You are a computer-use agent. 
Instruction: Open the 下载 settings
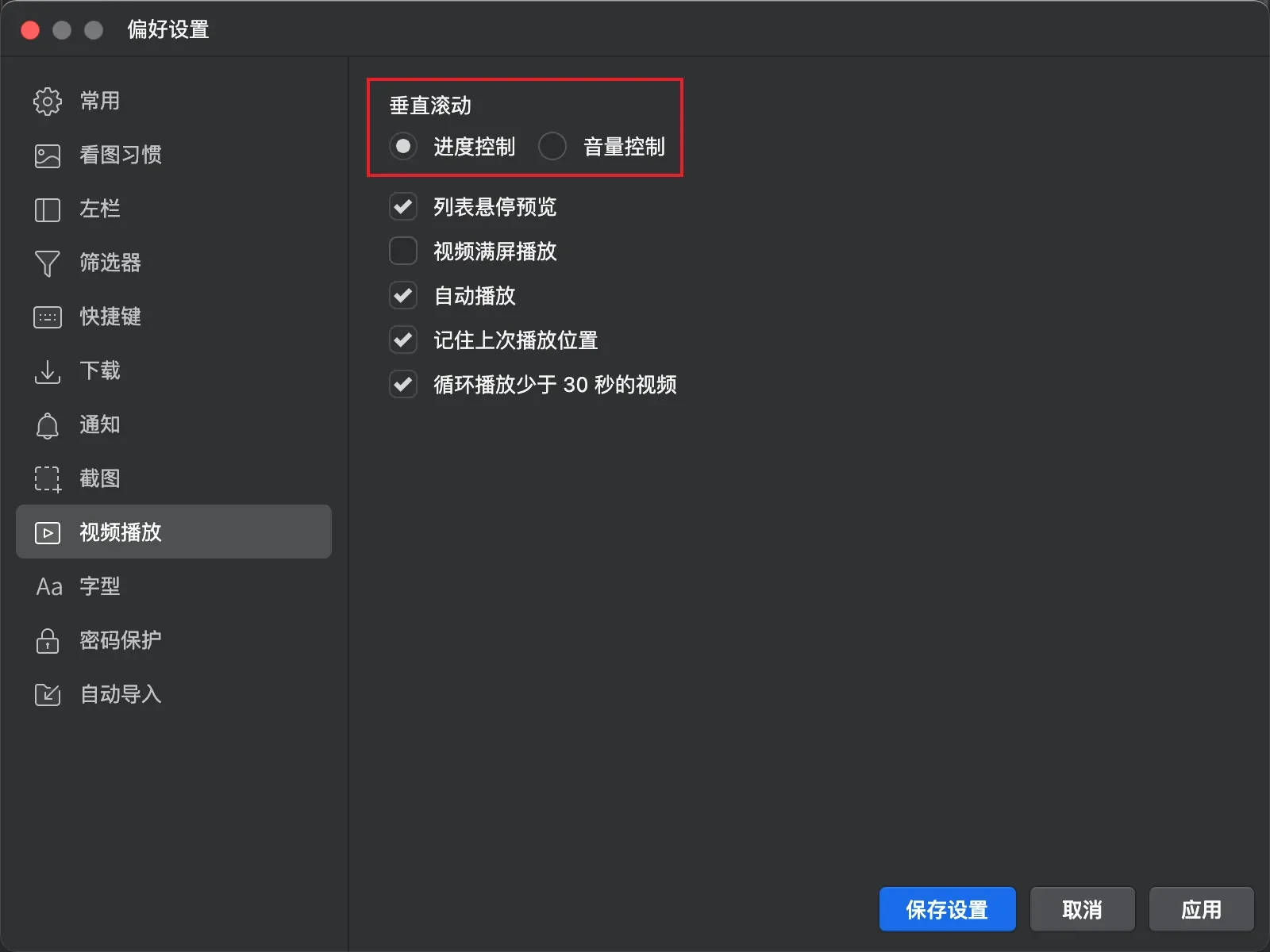point(174,371)
